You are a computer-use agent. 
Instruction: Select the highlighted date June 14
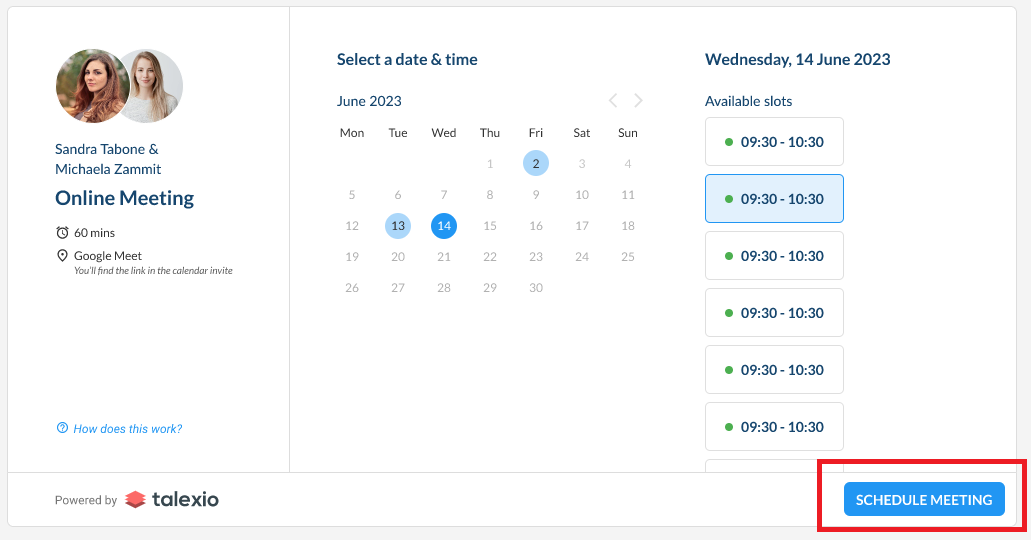(x=444, y=226)
